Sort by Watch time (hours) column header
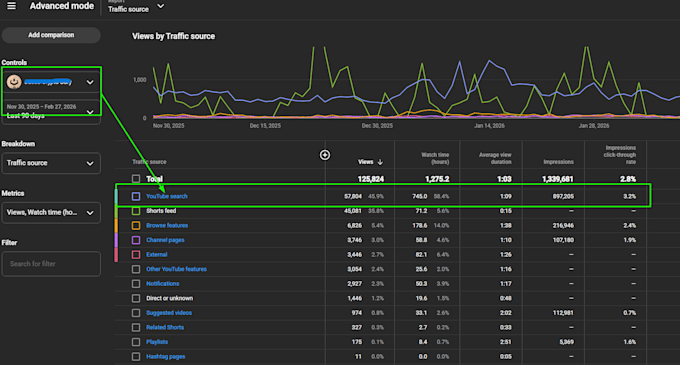This screenshot has width=680, height=365. [435, 158]
